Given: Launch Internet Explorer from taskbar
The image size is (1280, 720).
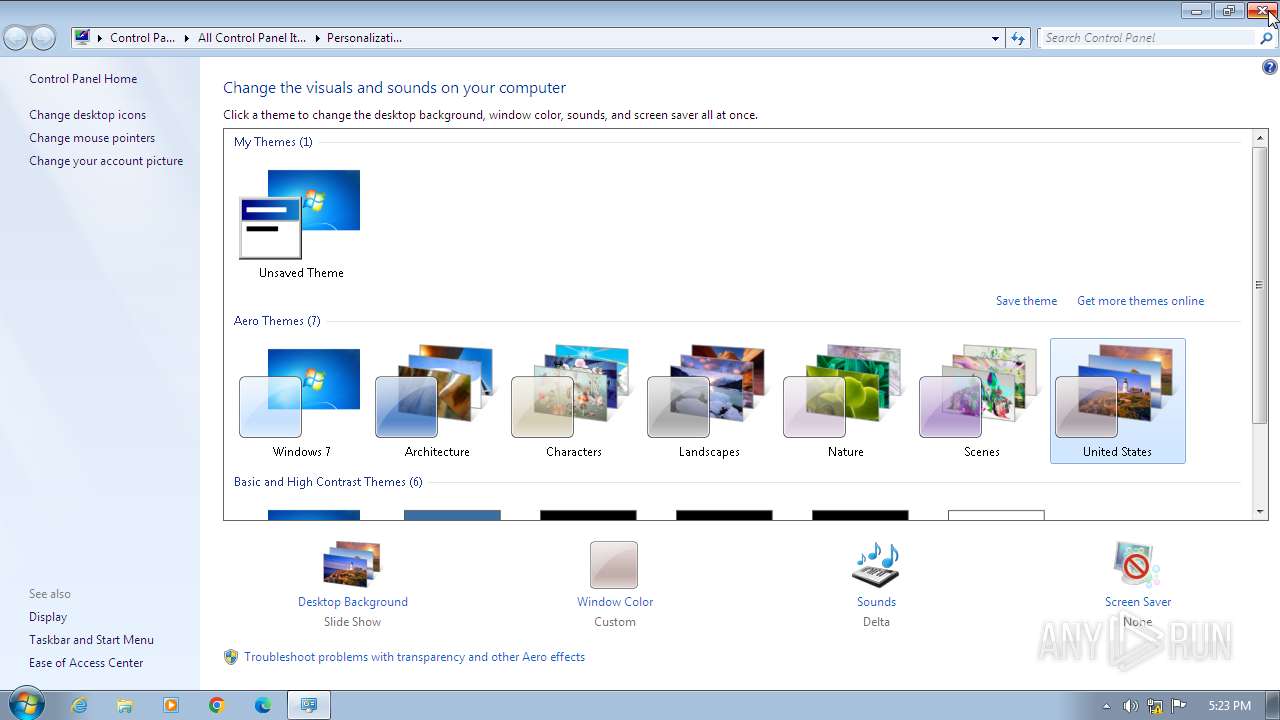Looking at the screenshot, I should point(79,705).
